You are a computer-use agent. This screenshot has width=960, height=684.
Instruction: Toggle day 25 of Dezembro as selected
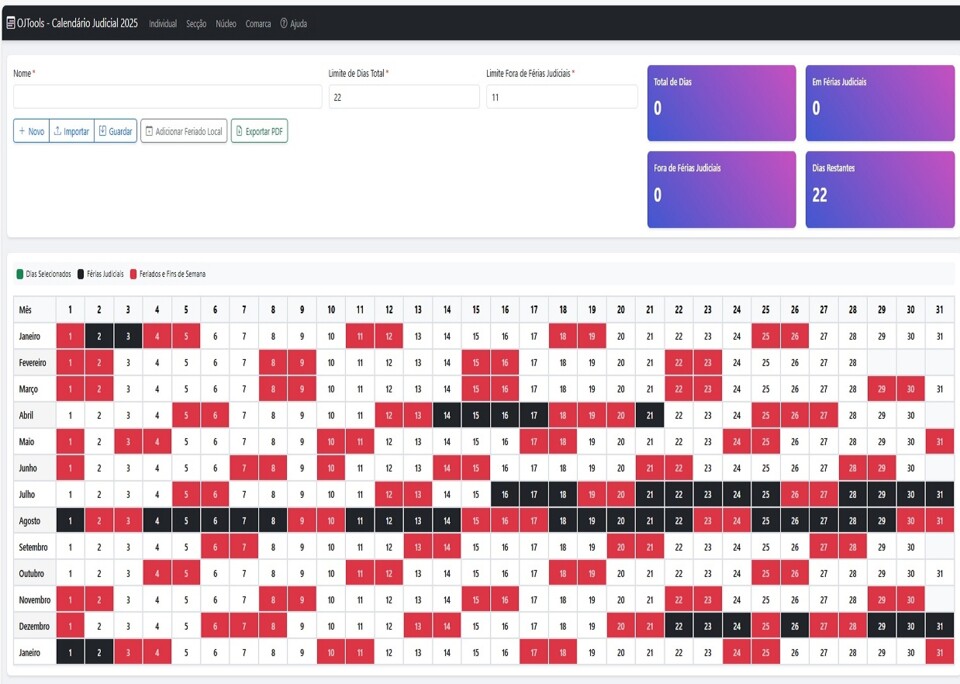[766, 625]
